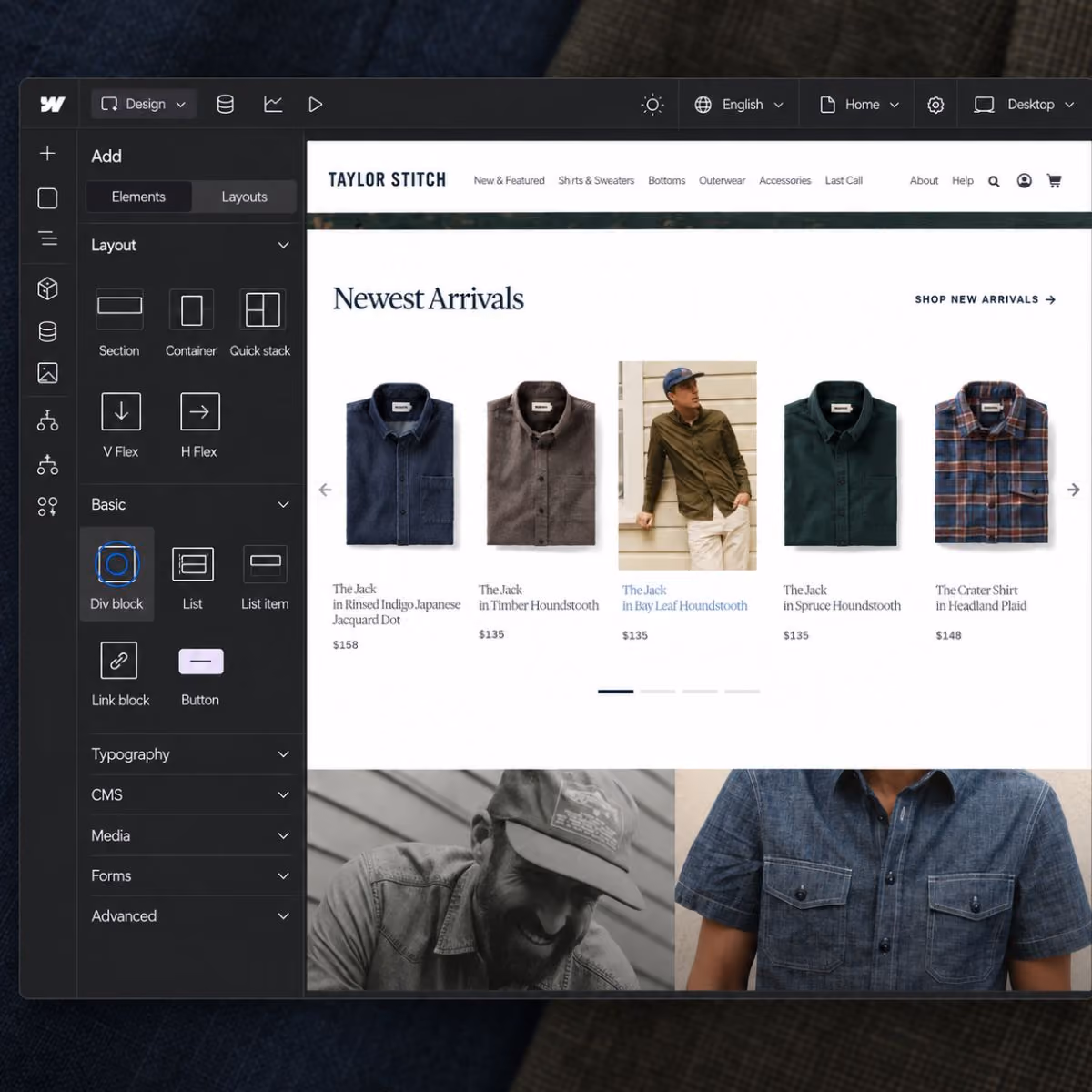
Task: Click the Add plus icon in sidebar
Action: coord(47,153)
